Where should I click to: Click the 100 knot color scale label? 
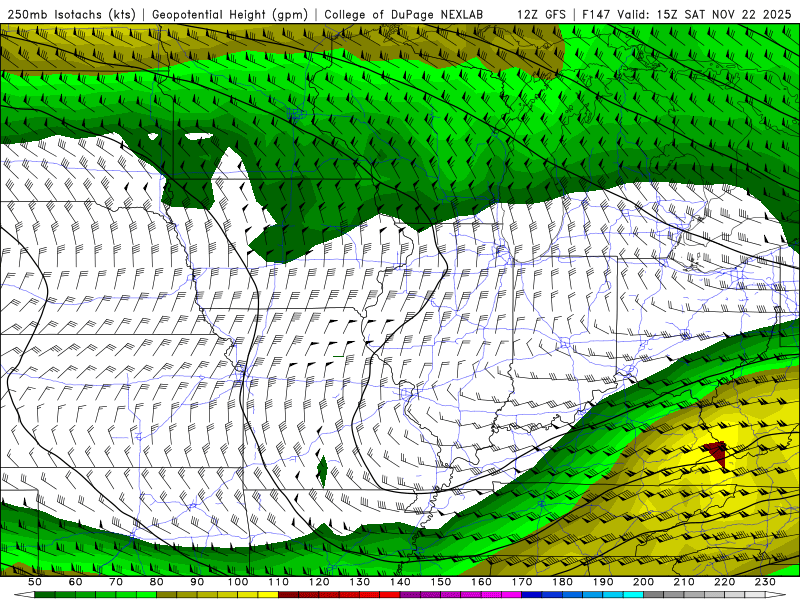238,582
